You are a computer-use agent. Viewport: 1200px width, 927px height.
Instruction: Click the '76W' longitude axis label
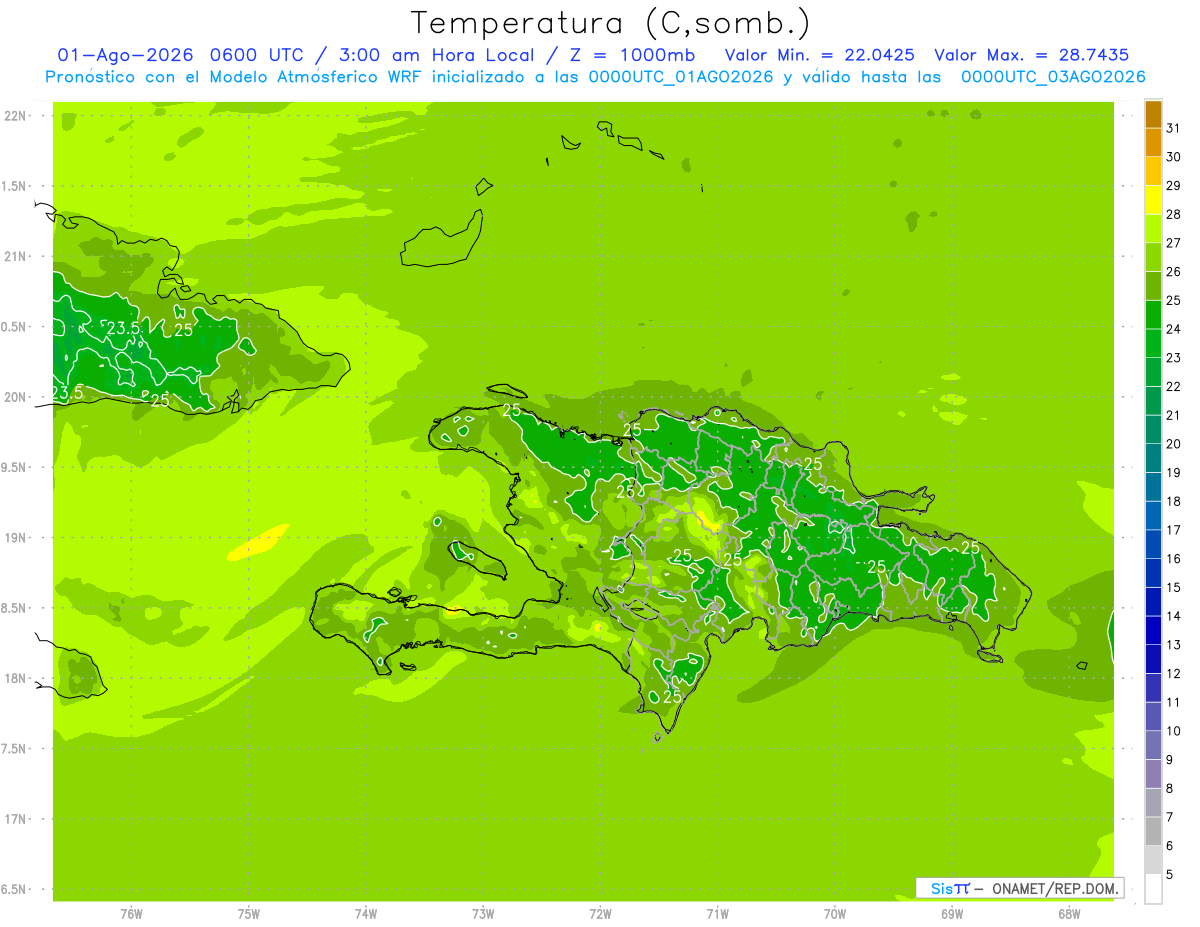point(131,914)
